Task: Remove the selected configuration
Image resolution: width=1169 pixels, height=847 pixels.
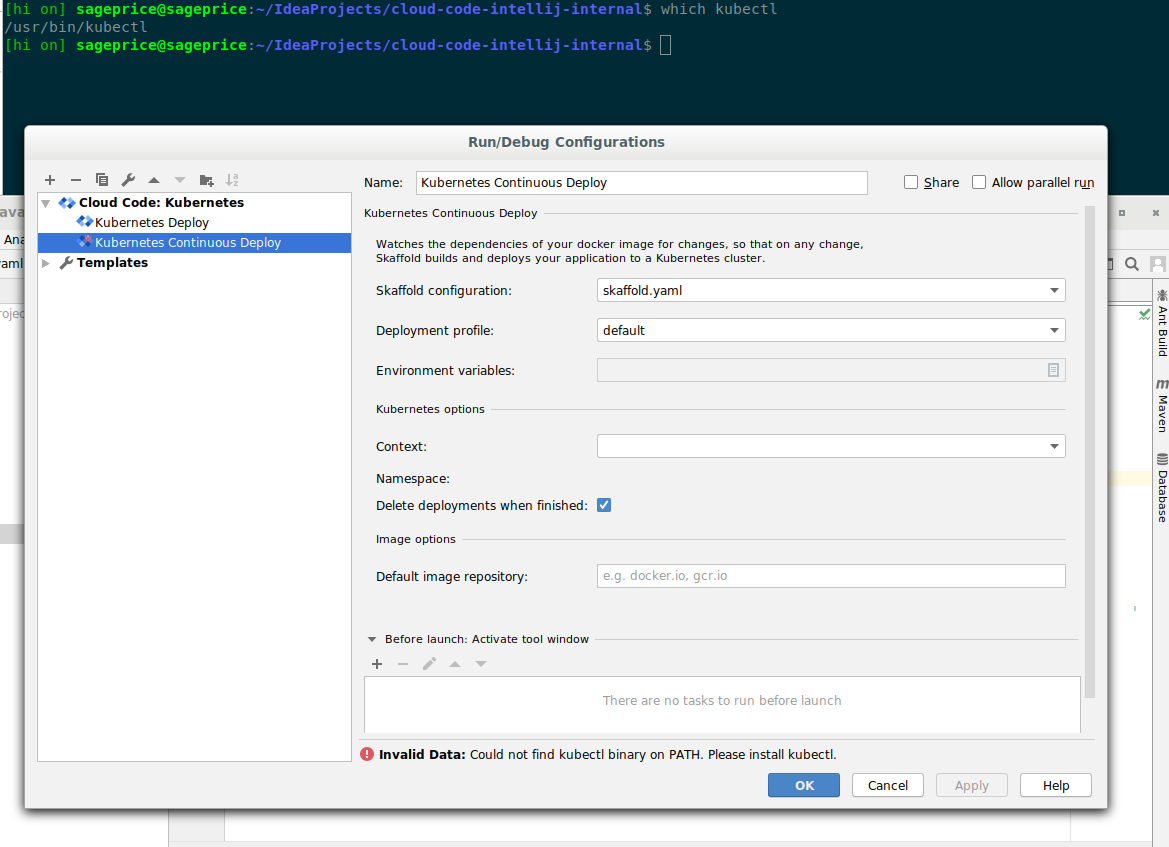Action: pos(76,180)
